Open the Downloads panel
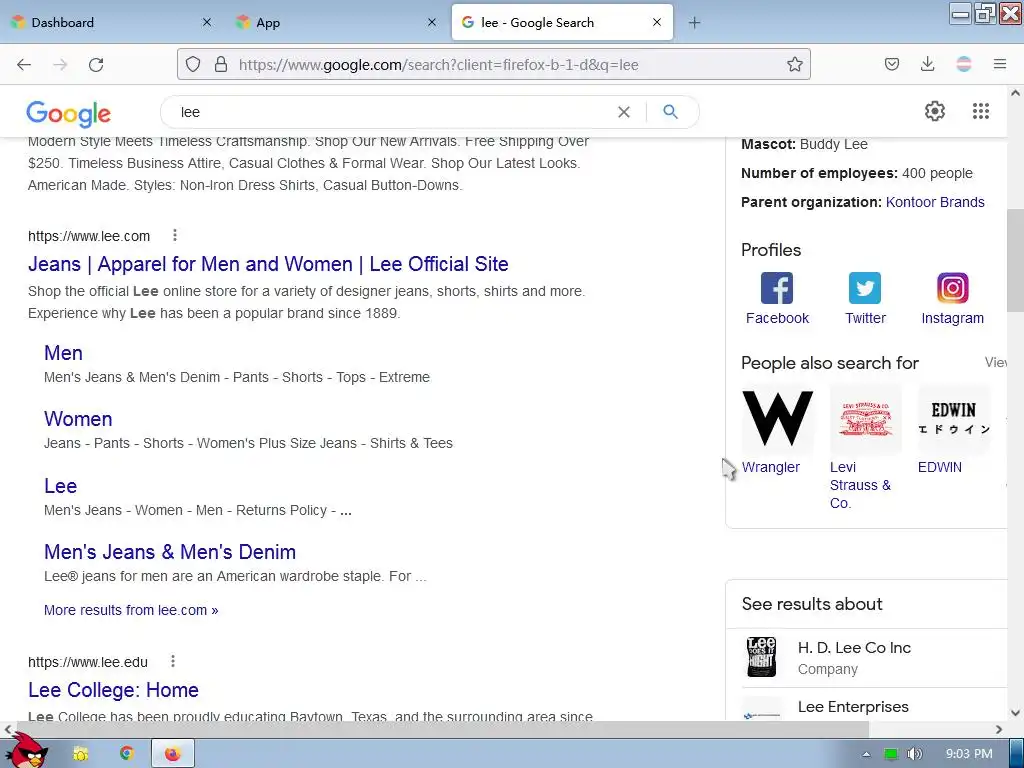The image size is (1024, 768). (x=927, y=64)
